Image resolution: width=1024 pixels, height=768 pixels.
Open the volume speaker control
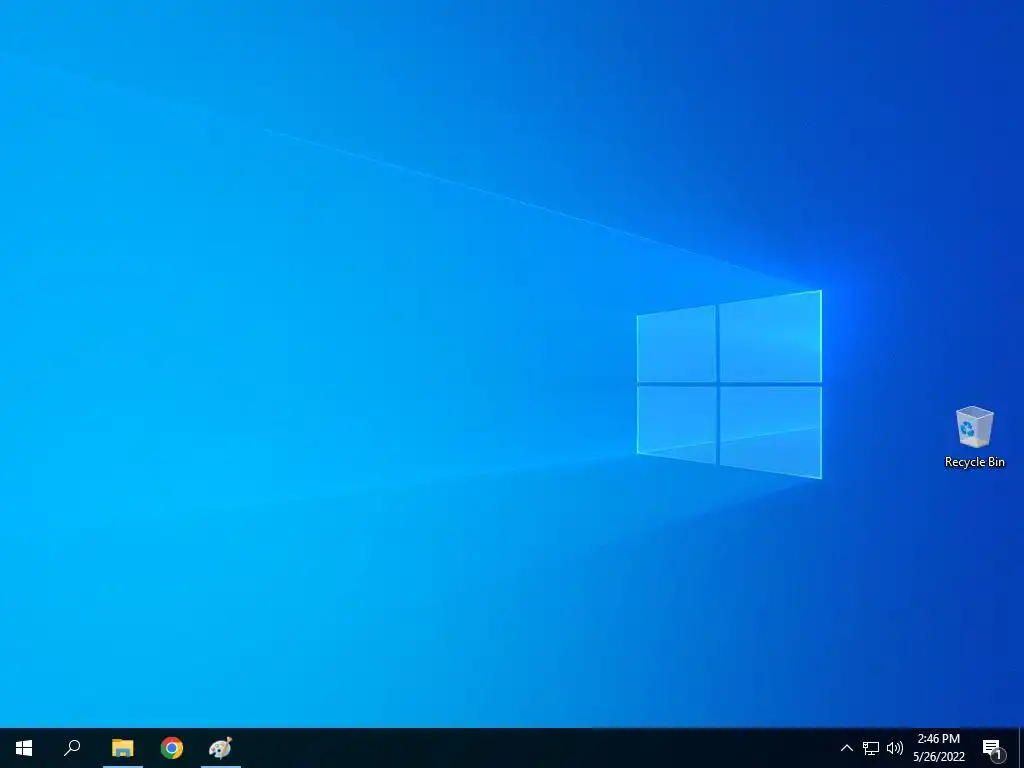click(x=895, y=748)
